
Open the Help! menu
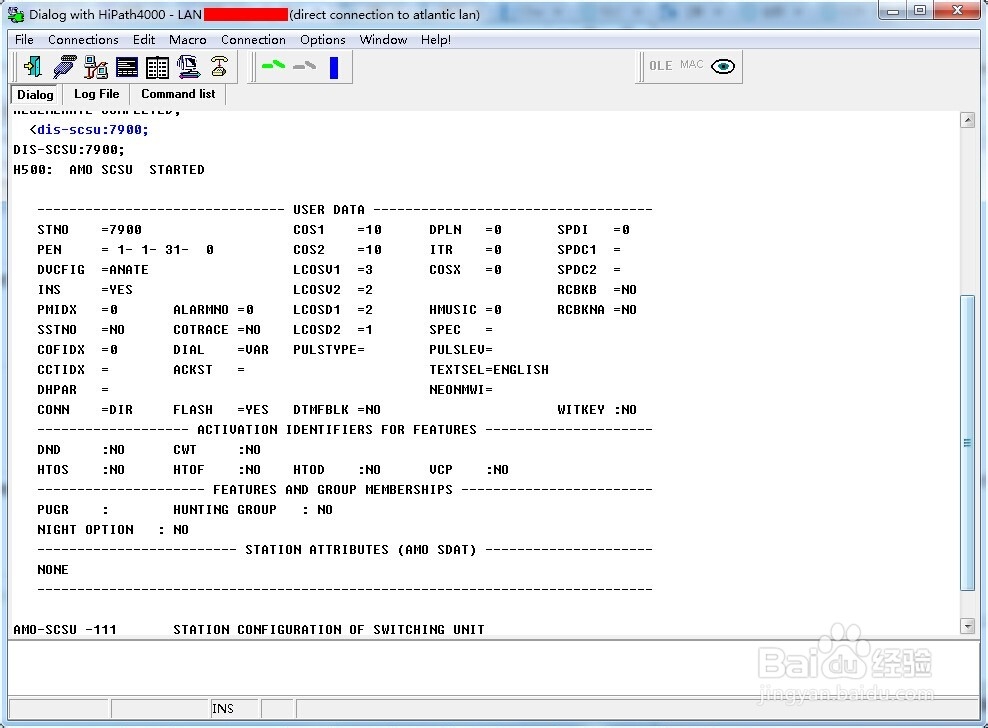coord(435,40)
